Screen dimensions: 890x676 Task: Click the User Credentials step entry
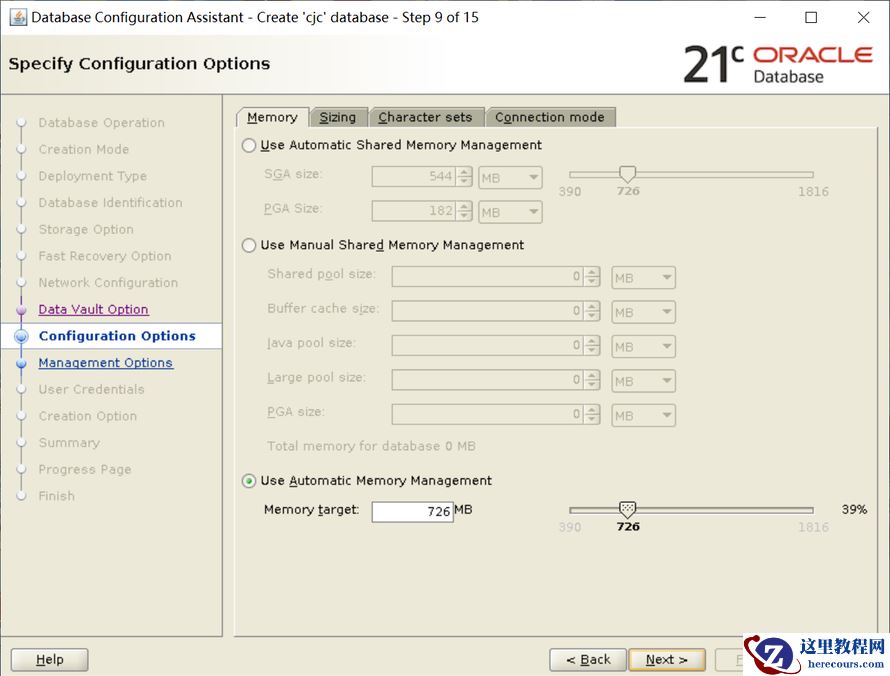coord(91,389)
